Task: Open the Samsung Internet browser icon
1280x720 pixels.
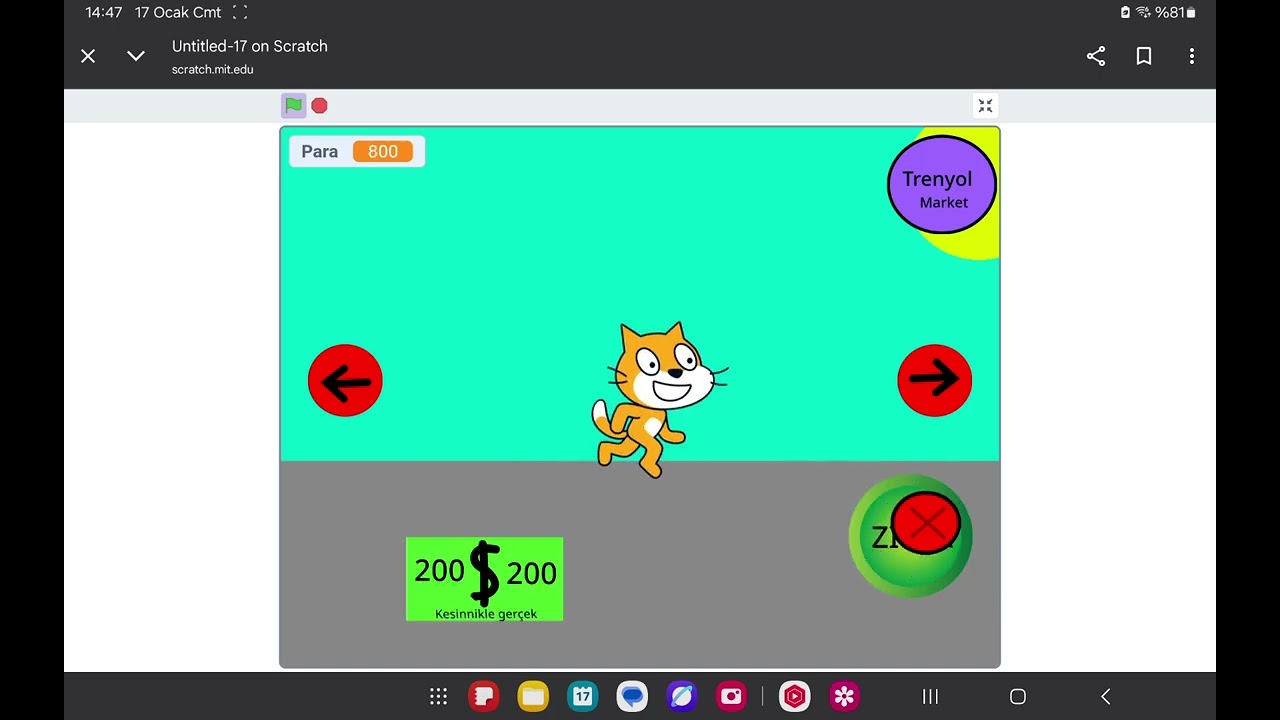Action: pos(682,696)
